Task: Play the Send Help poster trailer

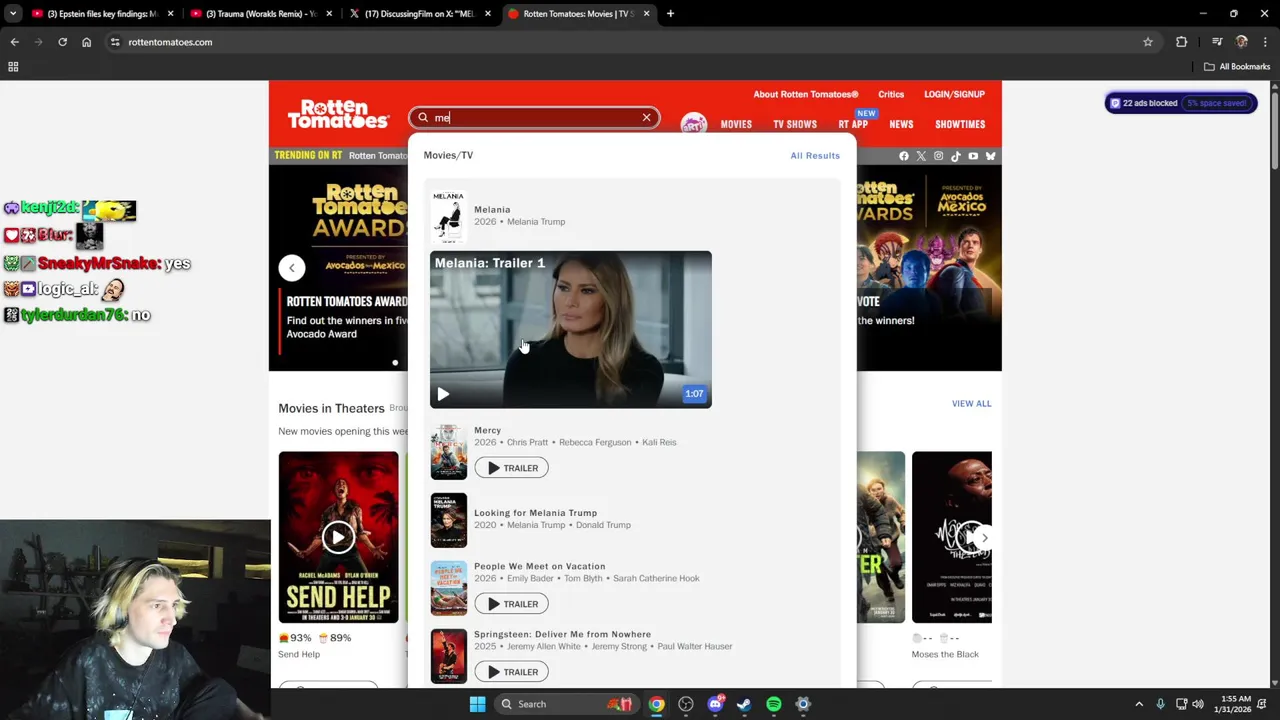Action: click(338, 537)
